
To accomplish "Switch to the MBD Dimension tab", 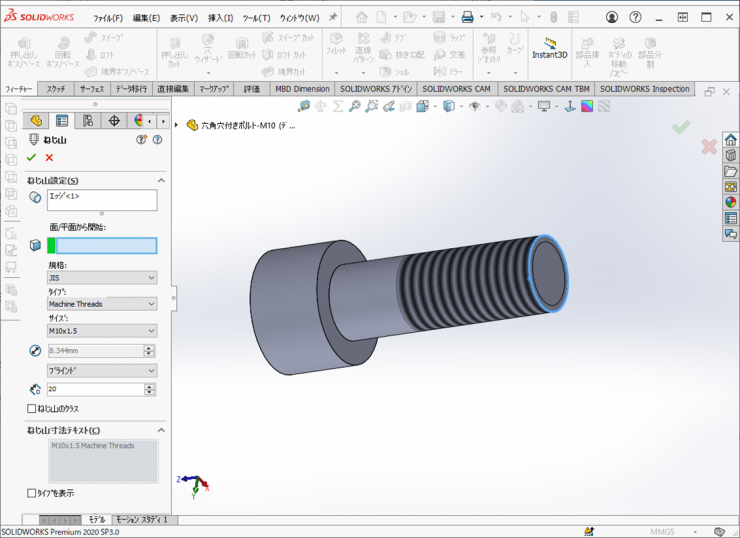I will [302, 89].
